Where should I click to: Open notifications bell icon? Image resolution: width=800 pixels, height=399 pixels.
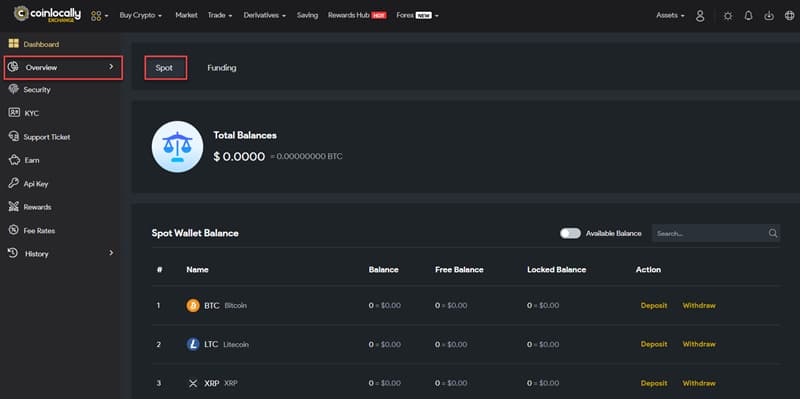pos(748,16)
